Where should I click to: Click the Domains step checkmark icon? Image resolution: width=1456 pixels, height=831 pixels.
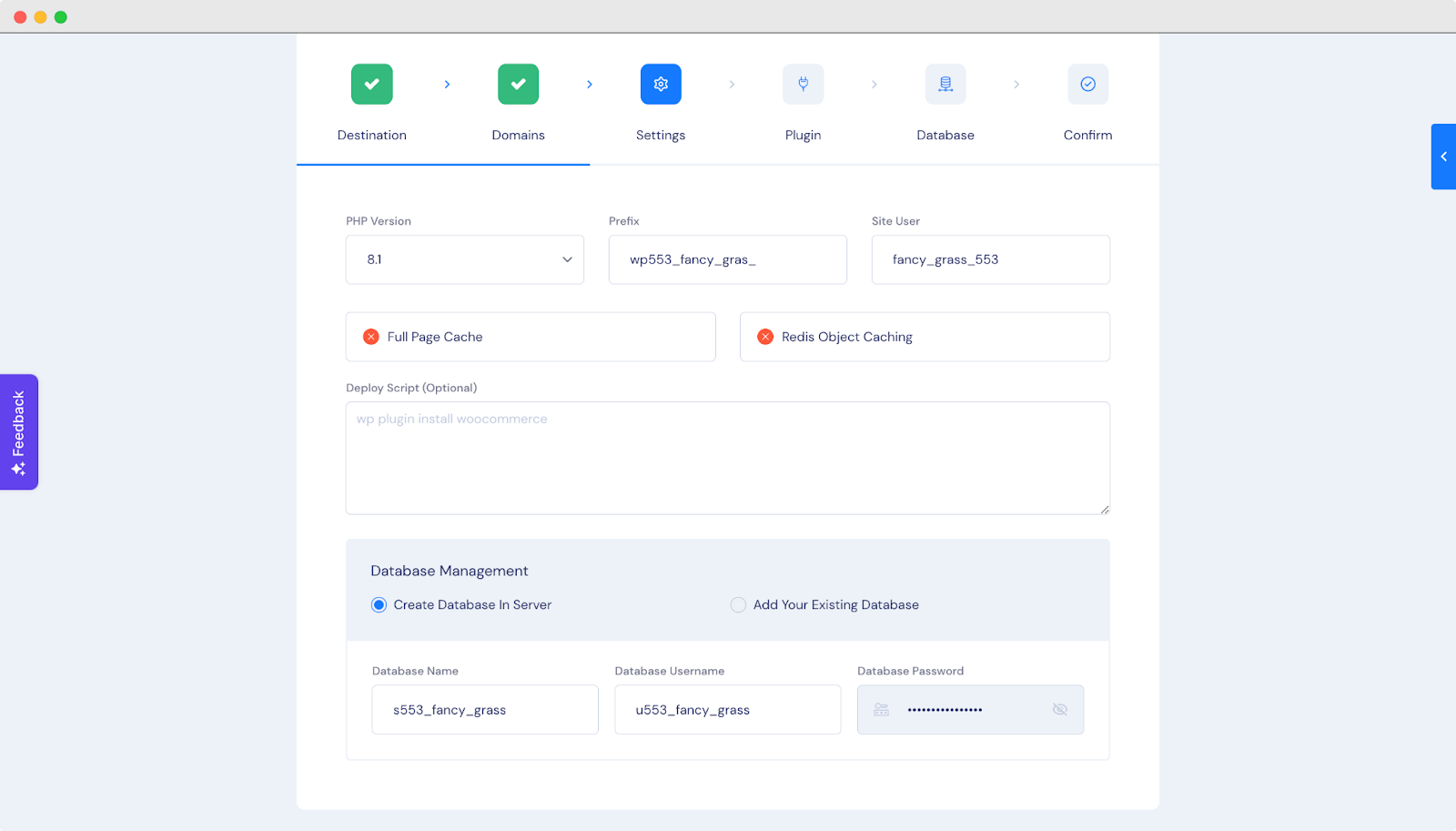click(518, 85)
